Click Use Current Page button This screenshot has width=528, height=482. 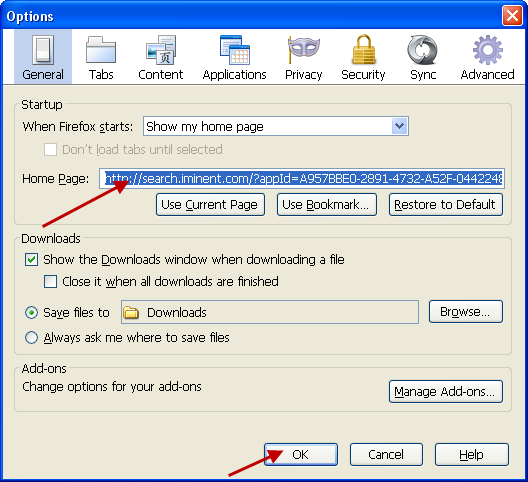point(210,204)
